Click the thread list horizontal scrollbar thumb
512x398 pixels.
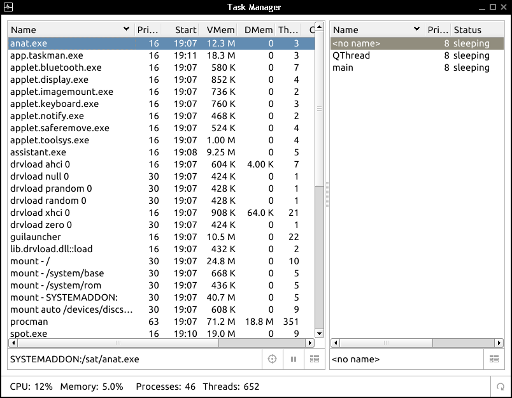click(x=386, y=343)
